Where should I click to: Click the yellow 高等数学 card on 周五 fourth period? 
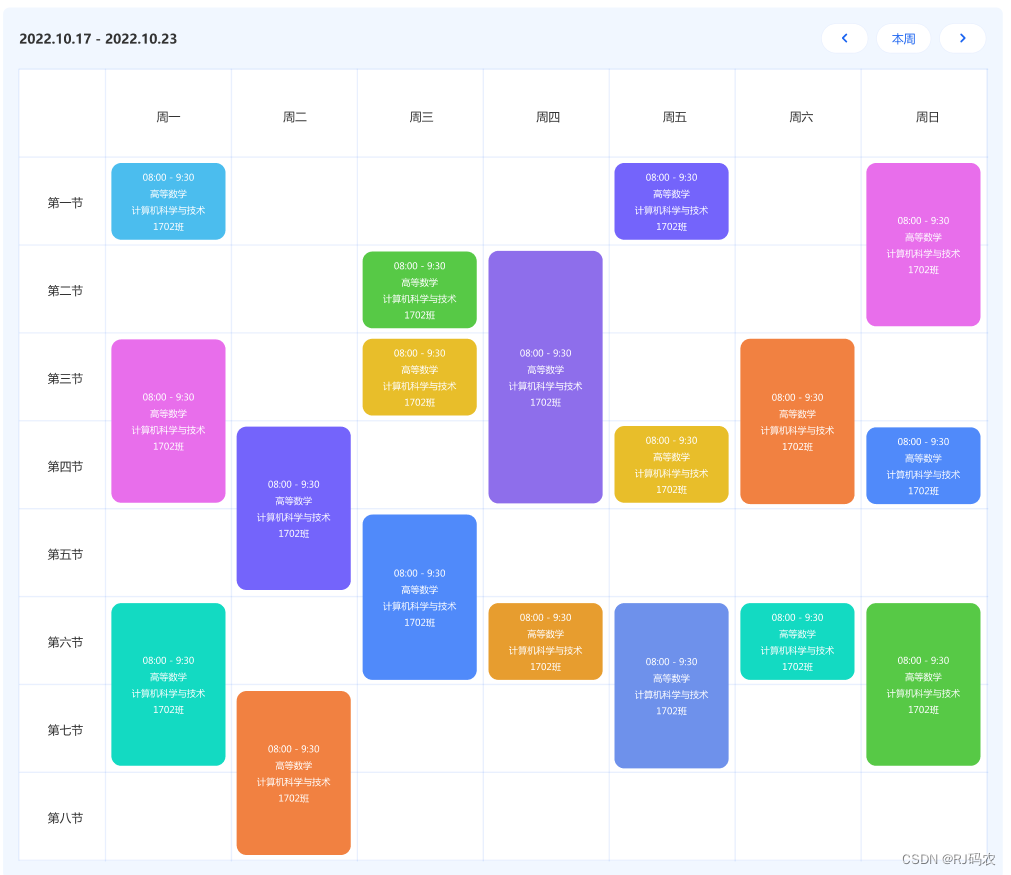[671, 464]
